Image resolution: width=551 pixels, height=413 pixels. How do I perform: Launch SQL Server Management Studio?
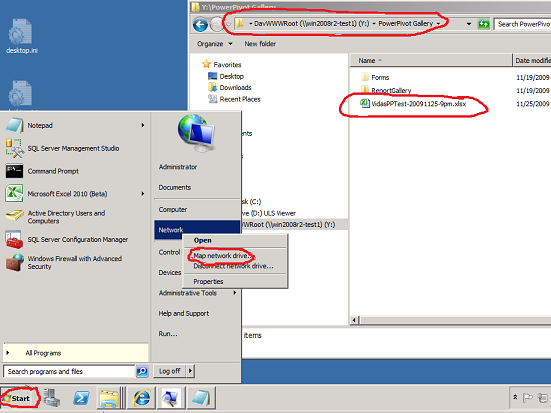pyautogui.click(x=73, y=148)
